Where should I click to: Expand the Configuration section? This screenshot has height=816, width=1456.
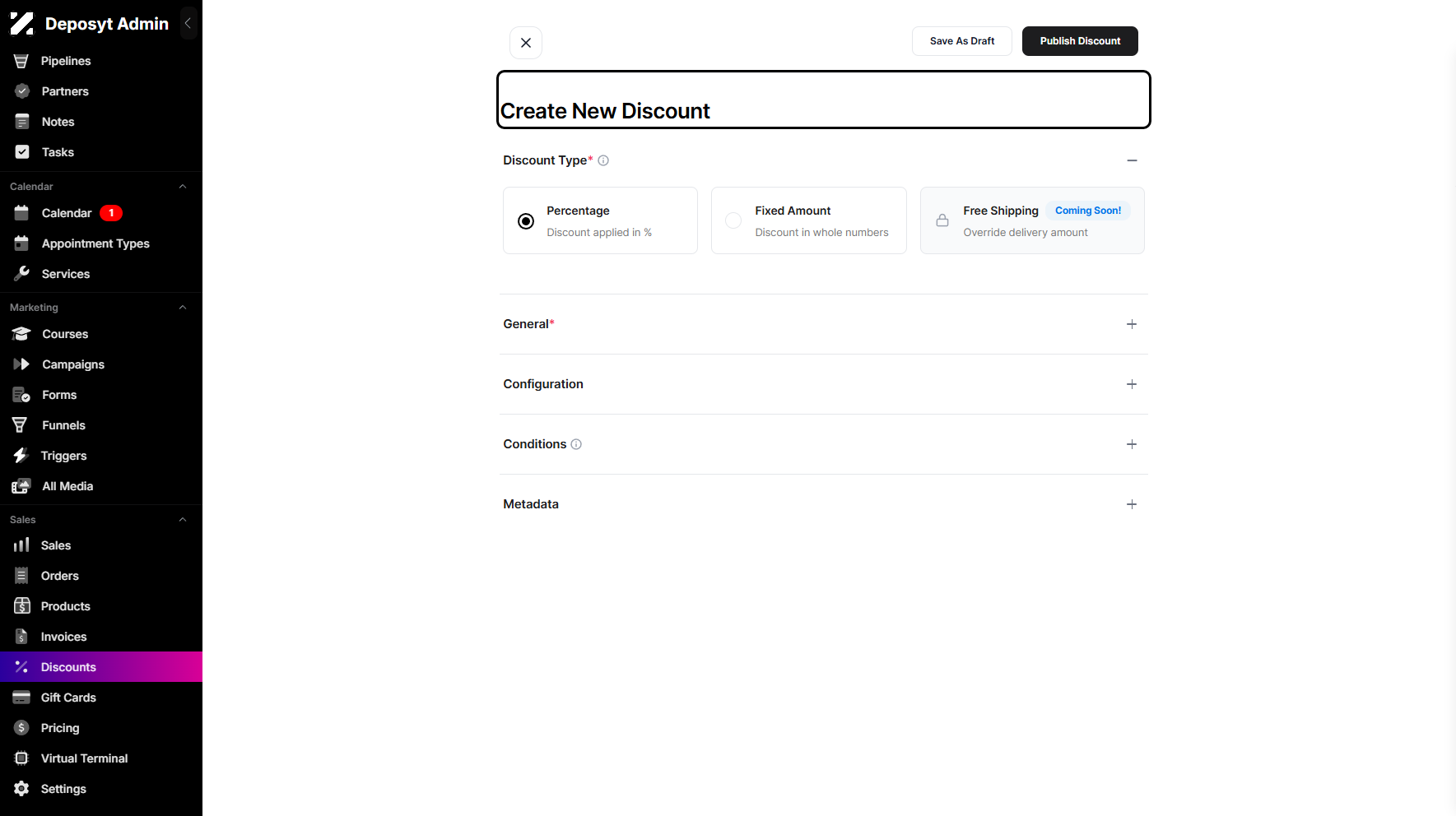1132,384
